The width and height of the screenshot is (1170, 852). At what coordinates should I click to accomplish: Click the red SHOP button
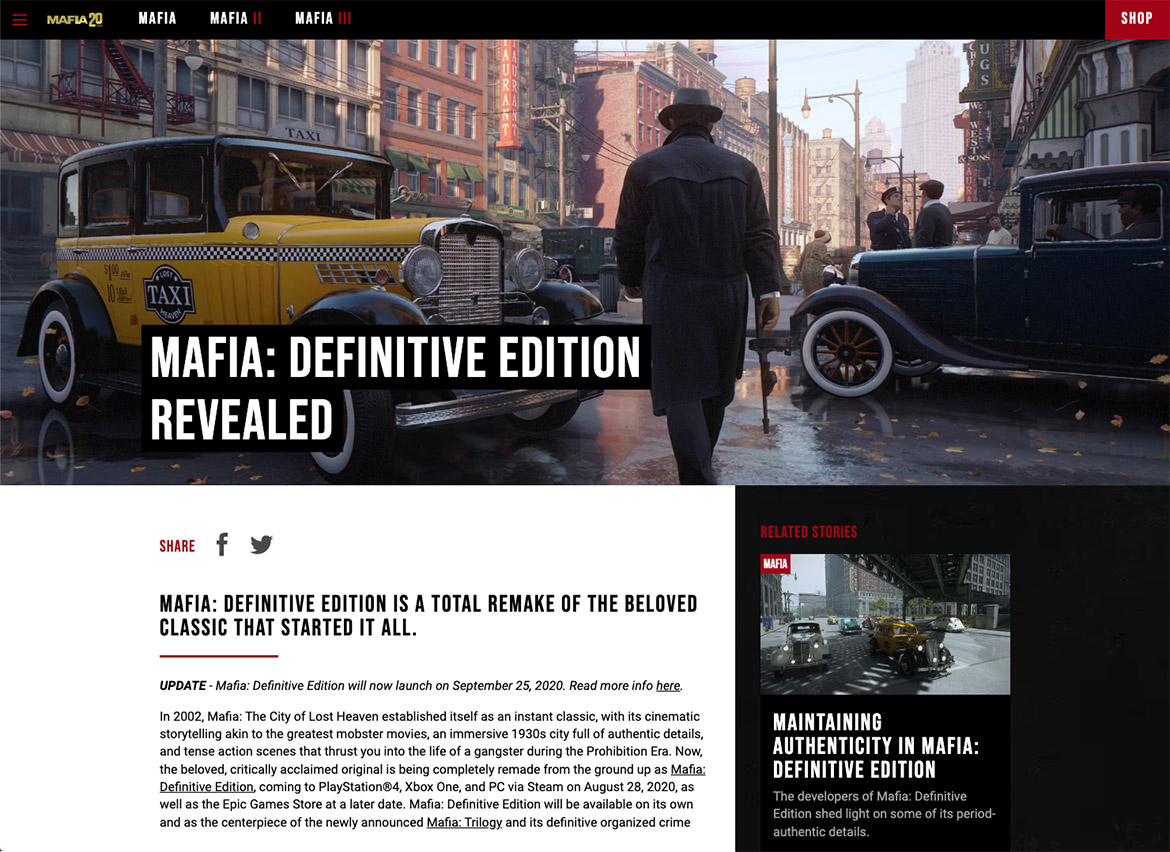[x=1137, y=19]
